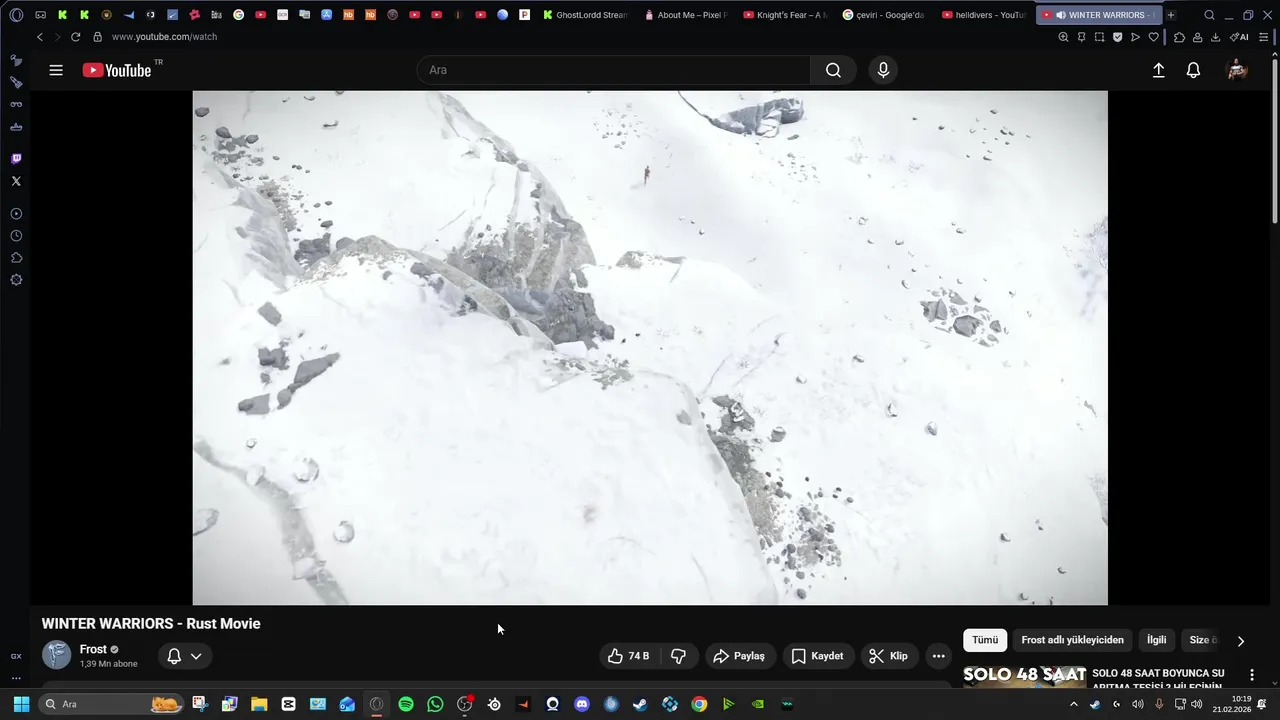The width and height of the screenshot is (1280, 720).
Task: Go back with browser back arrow
Action: coord(39,37)
